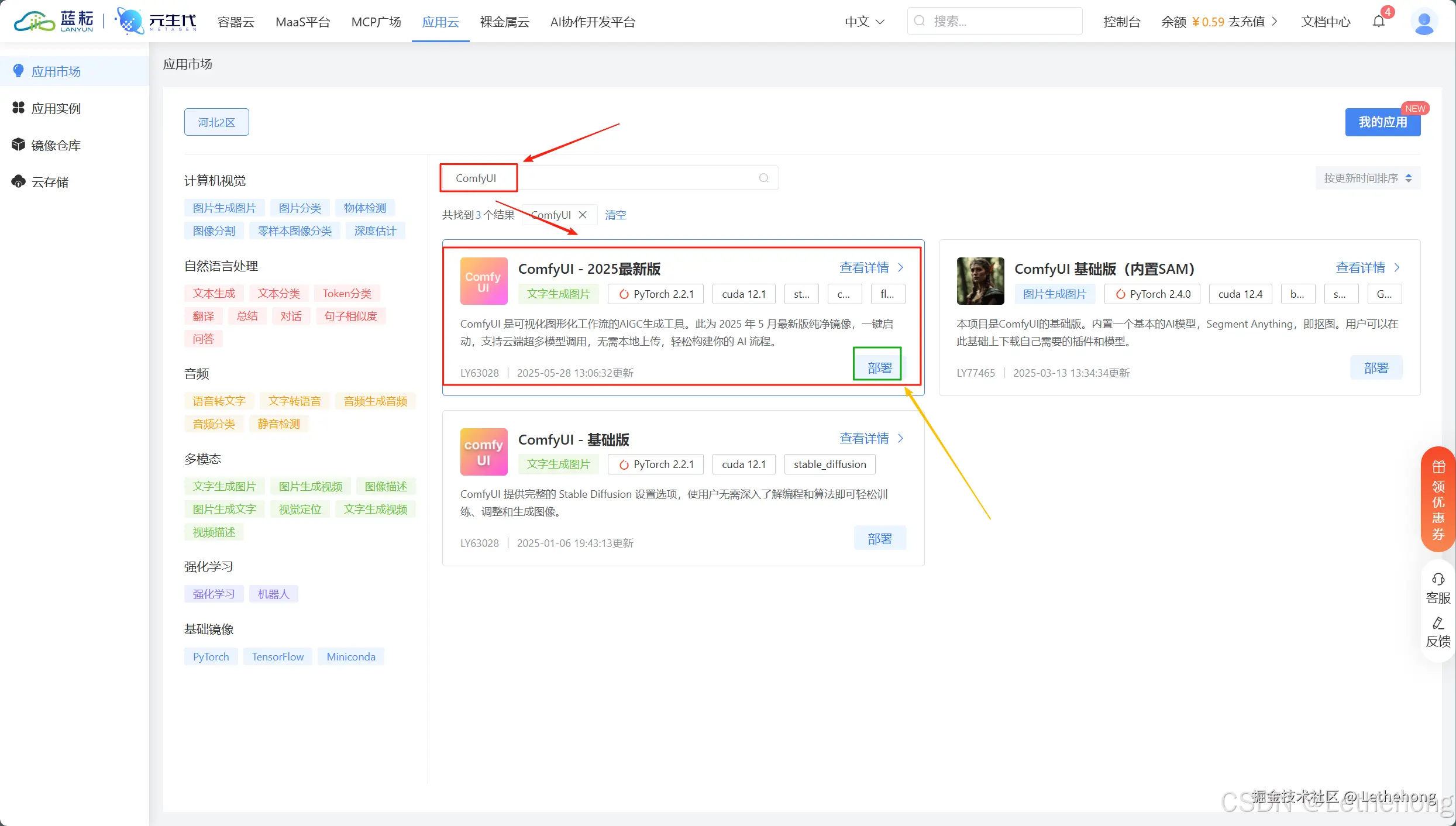
Task: Click the 蓝耘 LANYUN logo
Action: click(53, 21)
